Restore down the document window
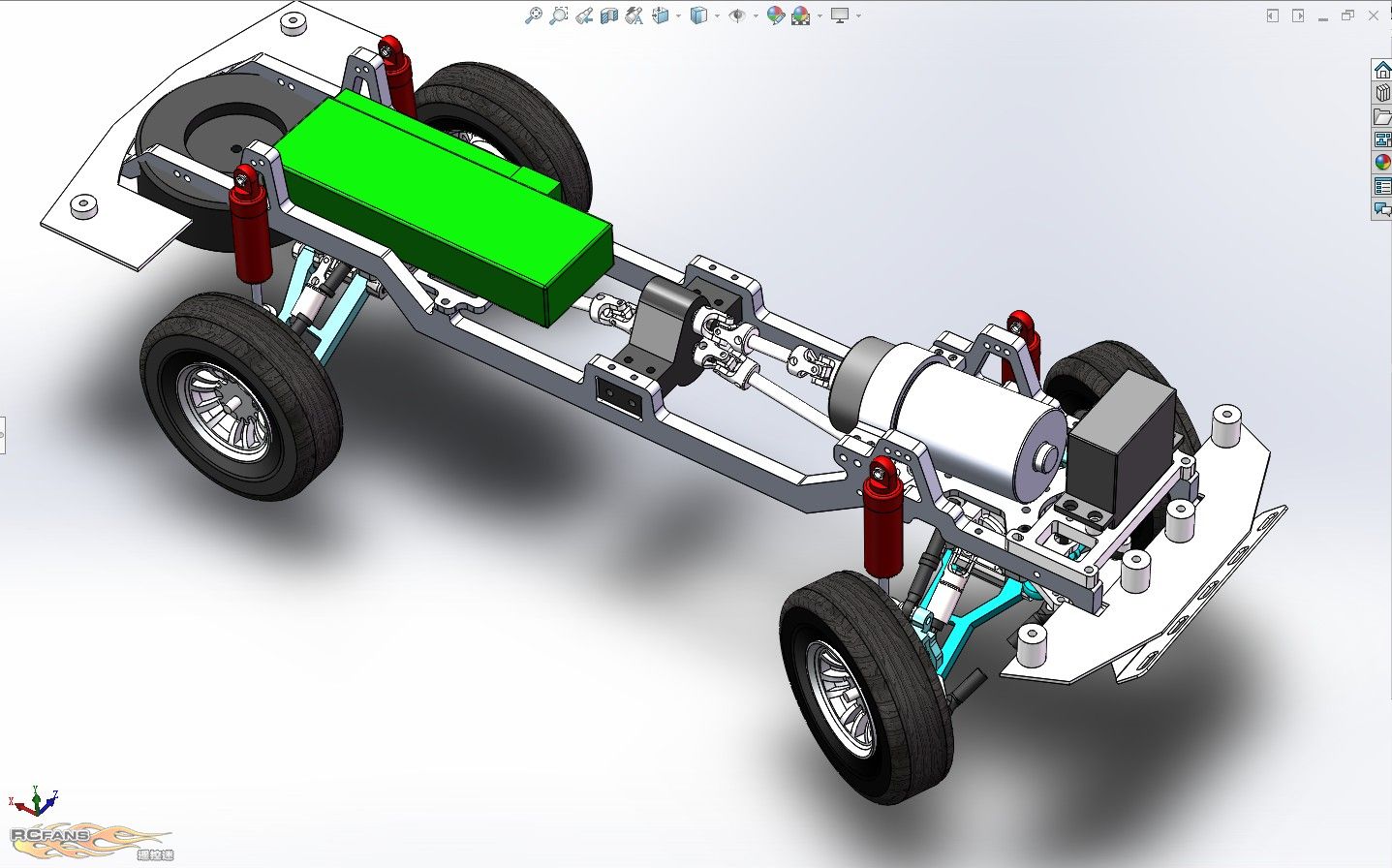The image size is (1392, 868). click(x=1347, y=15)
